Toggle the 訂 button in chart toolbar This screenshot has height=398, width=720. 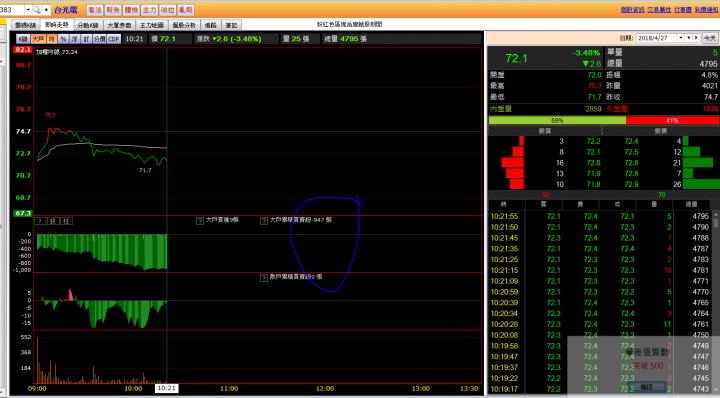86,39
